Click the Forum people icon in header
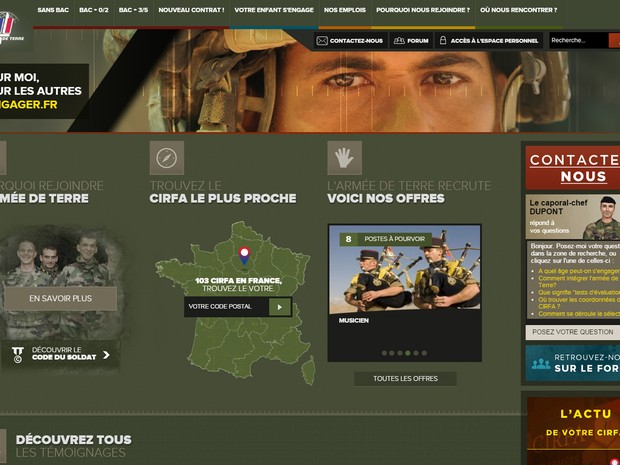This screenshot has height=465, width=620. click(399, 41)
